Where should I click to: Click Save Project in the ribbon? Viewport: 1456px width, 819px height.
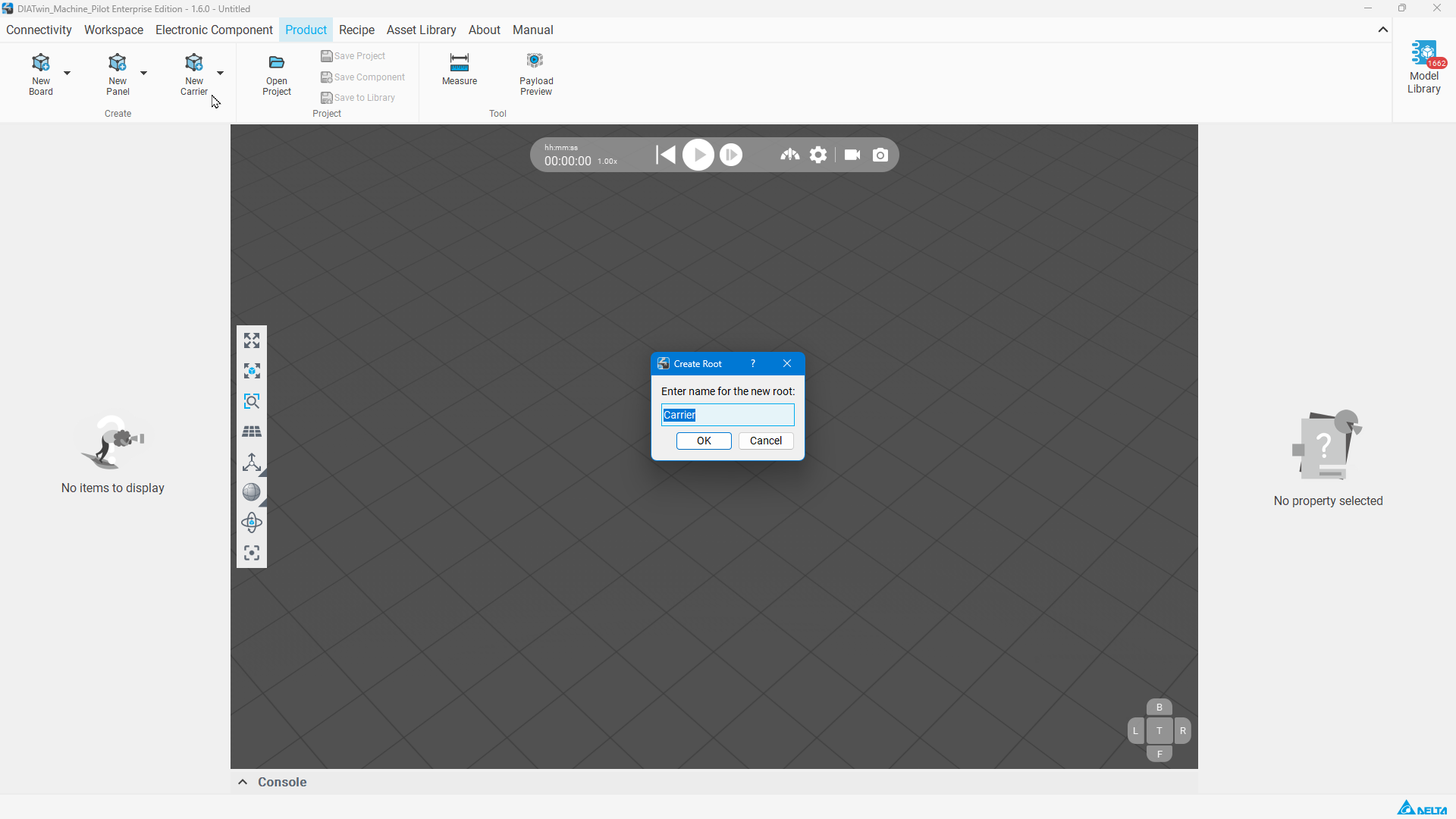click(353, 56)
